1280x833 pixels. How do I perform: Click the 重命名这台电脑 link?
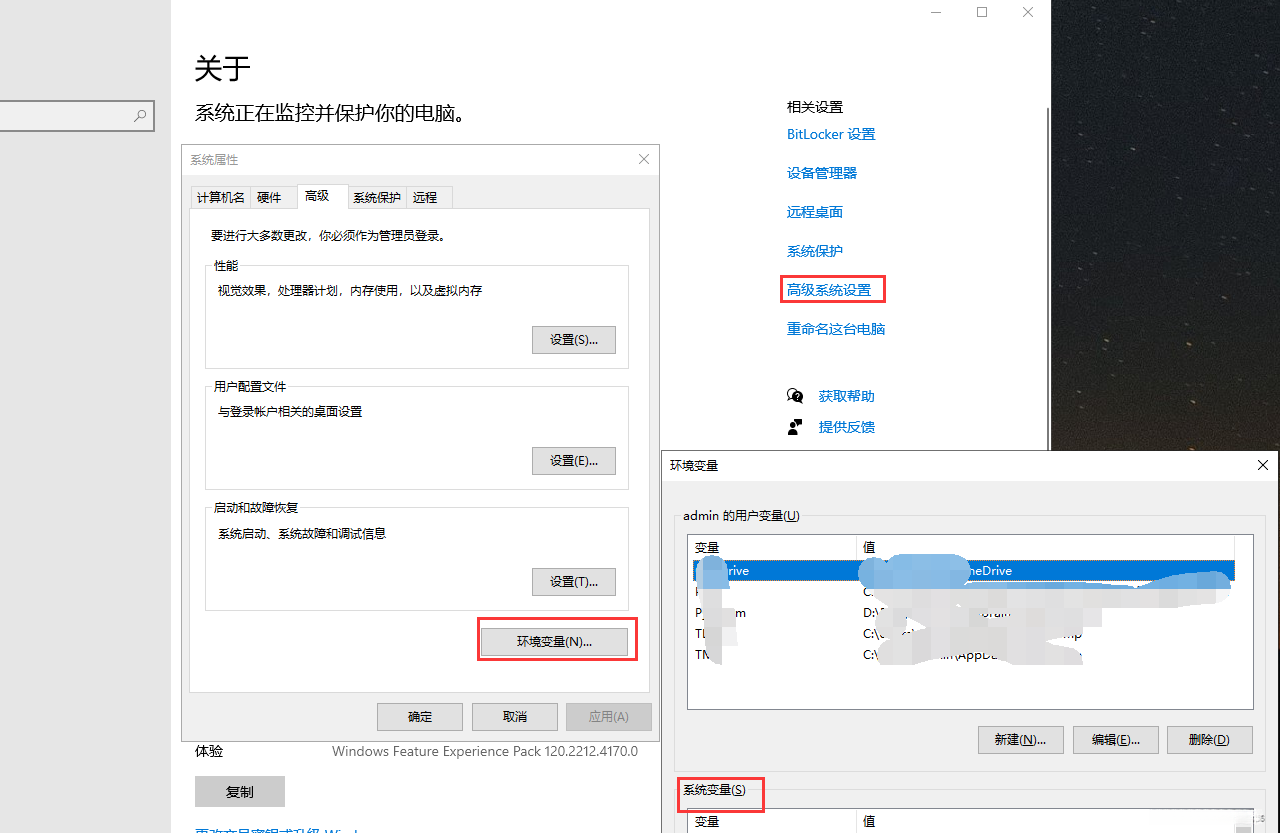pos(835,328)
